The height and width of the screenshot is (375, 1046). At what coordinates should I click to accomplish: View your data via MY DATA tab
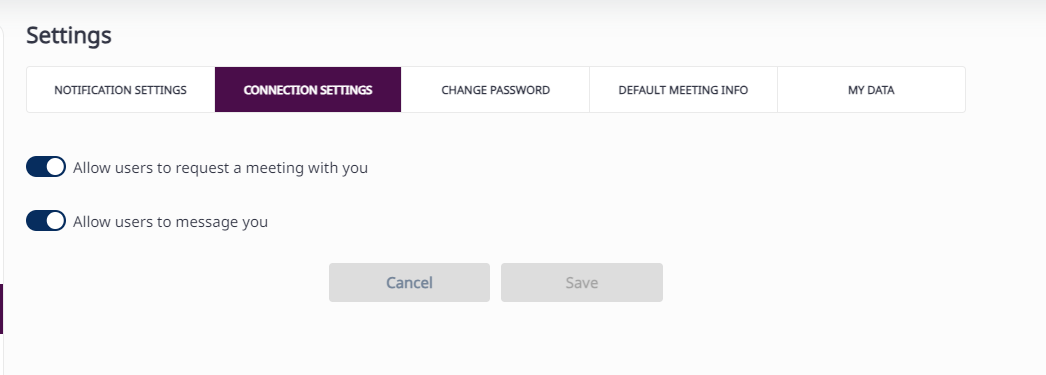point(871,89)
